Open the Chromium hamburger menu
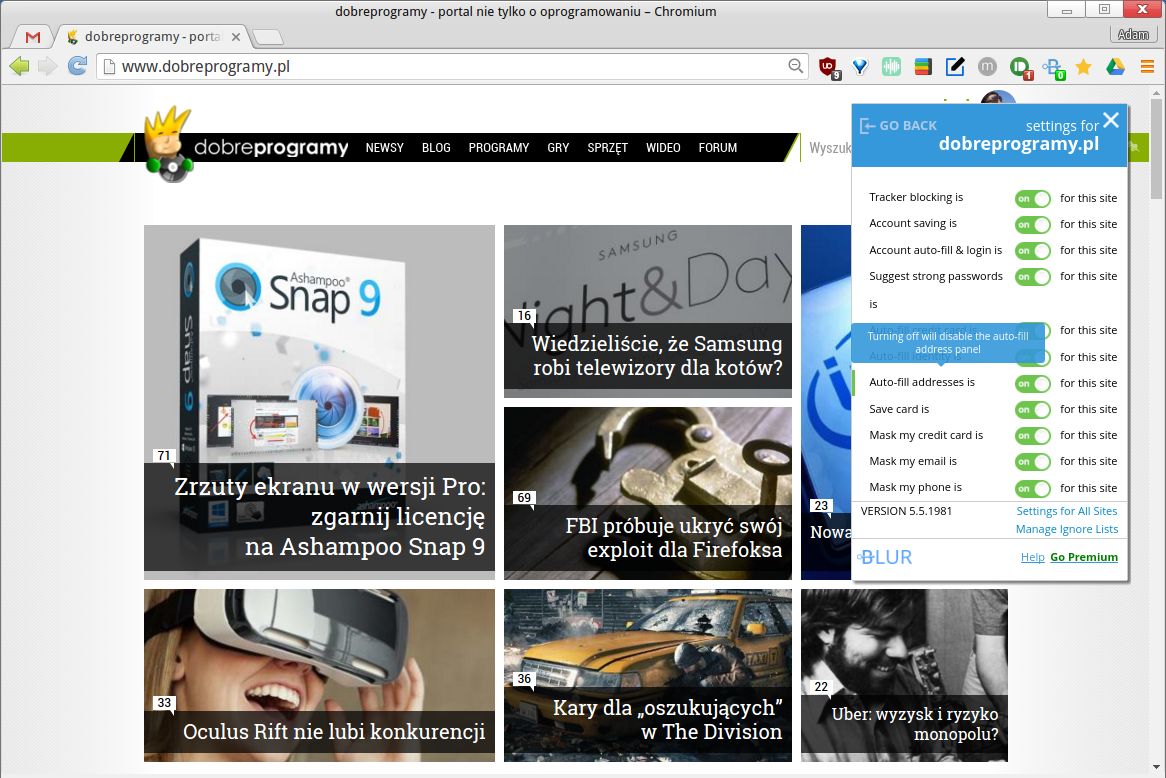This screenshot has height=778, width=1166. coord(1147,67)
